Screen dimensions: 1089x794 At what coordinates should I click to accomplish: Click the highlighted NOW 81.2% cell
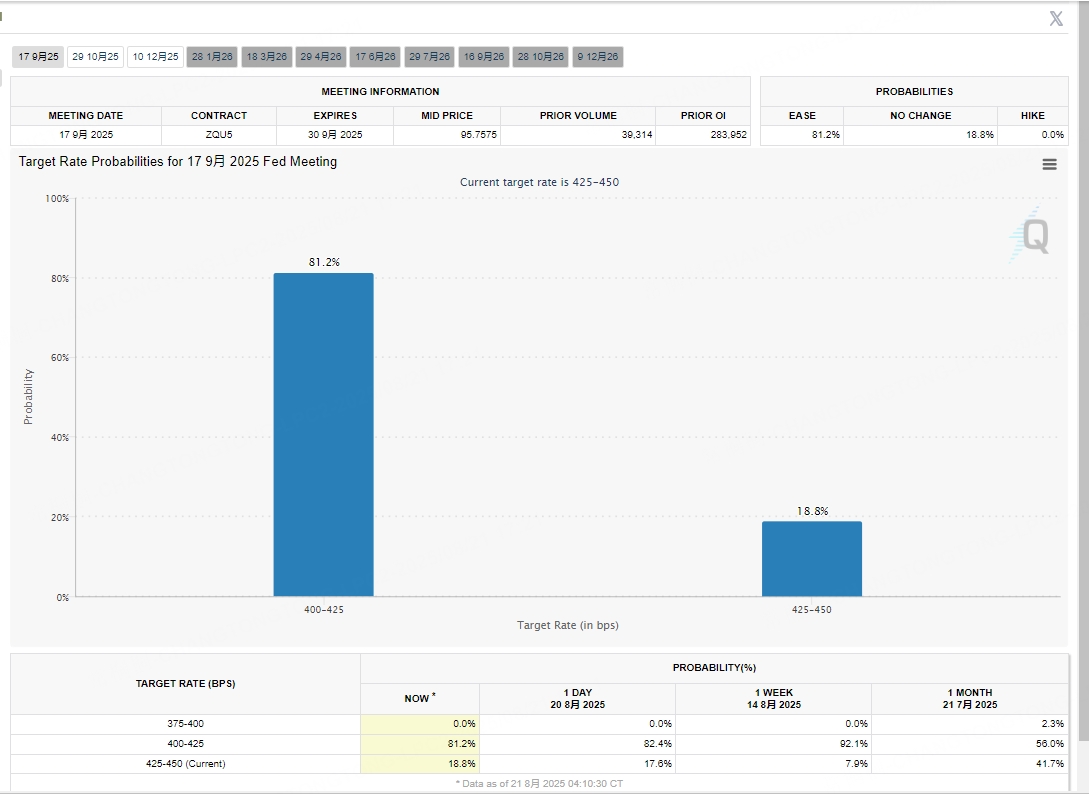pyautogui.click(x=419, y=744)
